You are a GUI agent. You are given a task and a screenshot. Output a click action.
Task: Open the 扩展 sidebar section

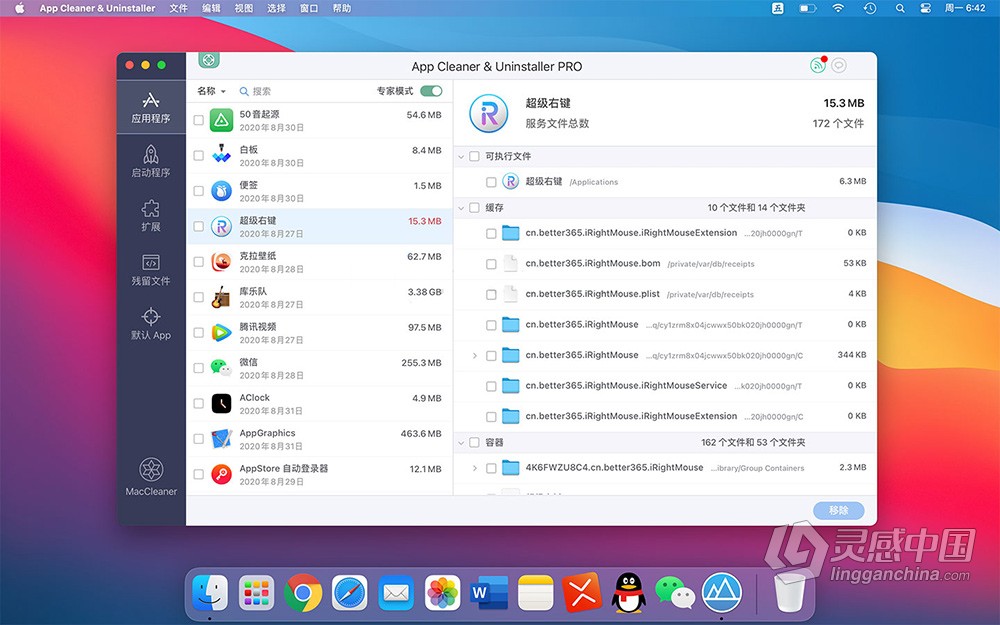151,216
